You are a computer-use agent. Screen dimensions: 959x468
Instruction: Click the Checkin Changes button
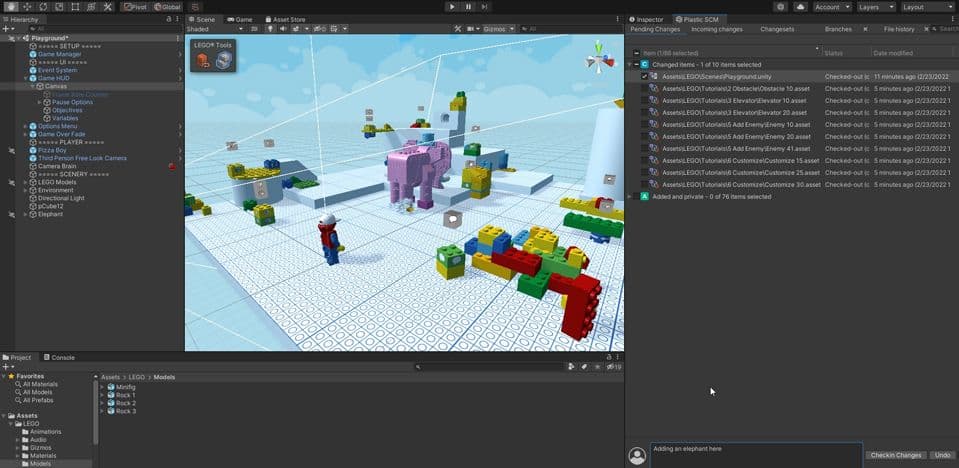coord(895,455)
